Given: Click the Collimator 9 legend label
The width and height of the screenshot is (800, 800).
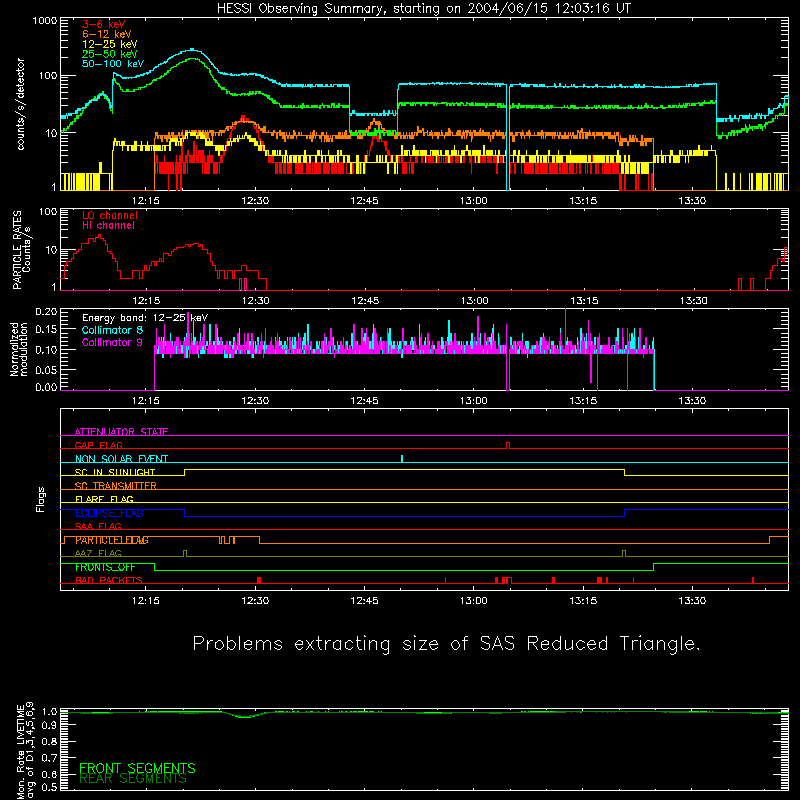Looking at the screenshot, I should click(112, 342).
